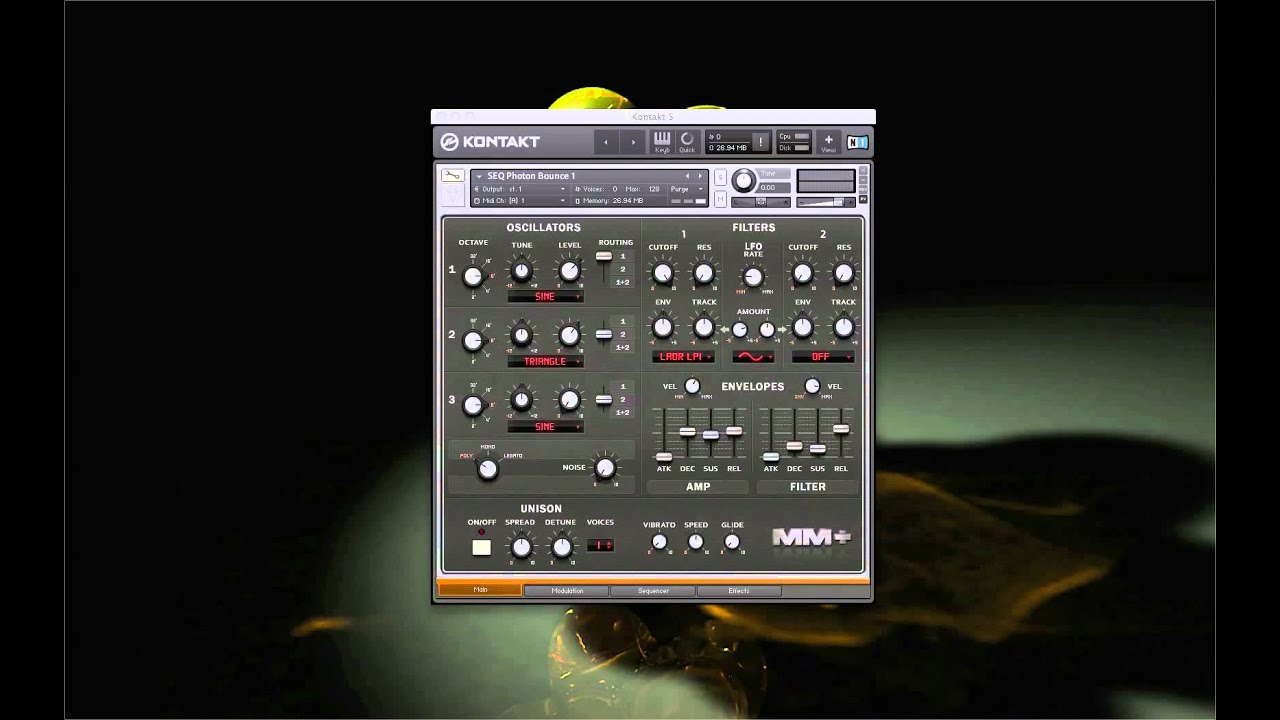The width and height of the screenshot is (1280, 720).
Task: Open the Kontakt keyboard (Keyb) panel
Action: click(662, 142)
